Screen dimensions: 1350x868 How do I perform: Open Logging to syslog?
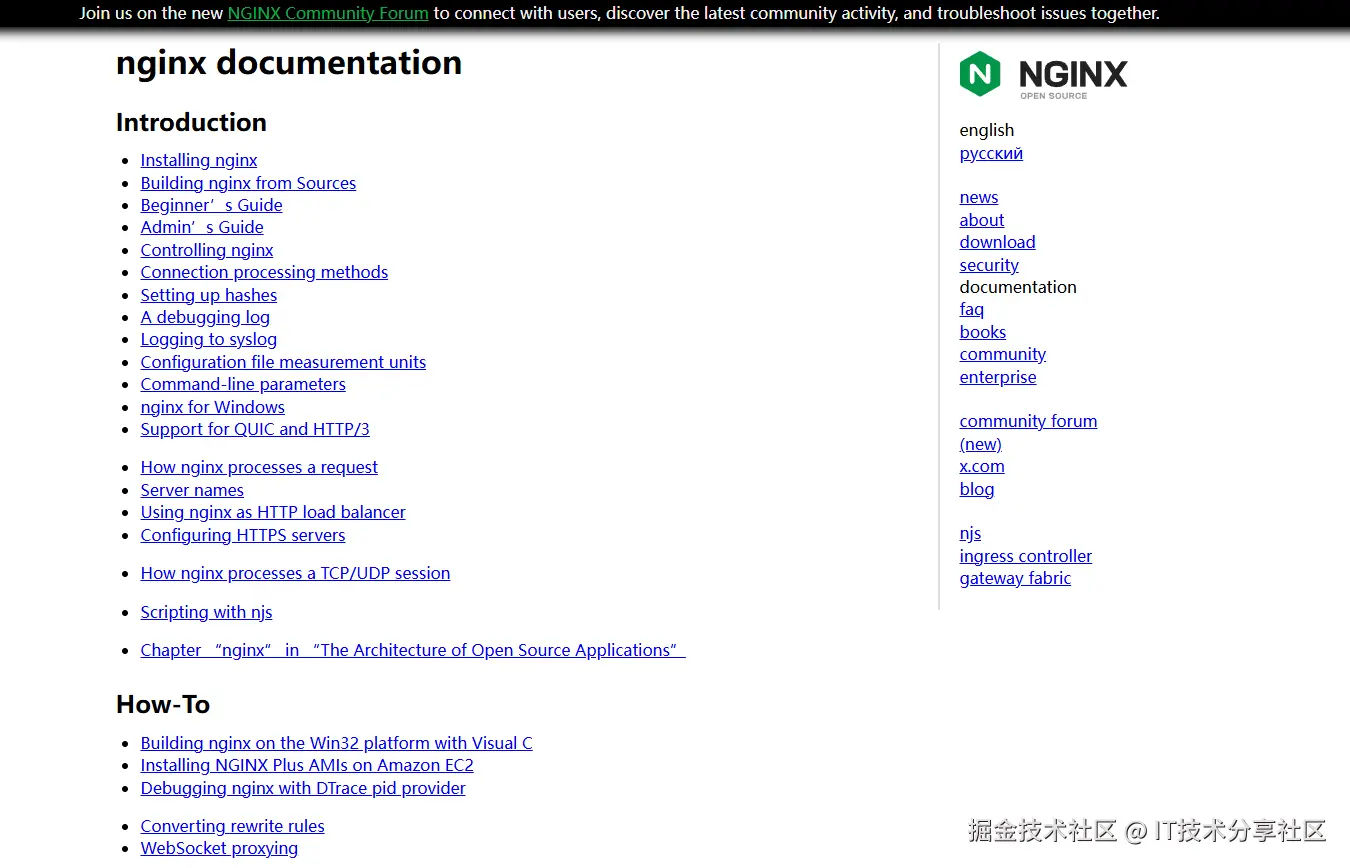point(209,339)
